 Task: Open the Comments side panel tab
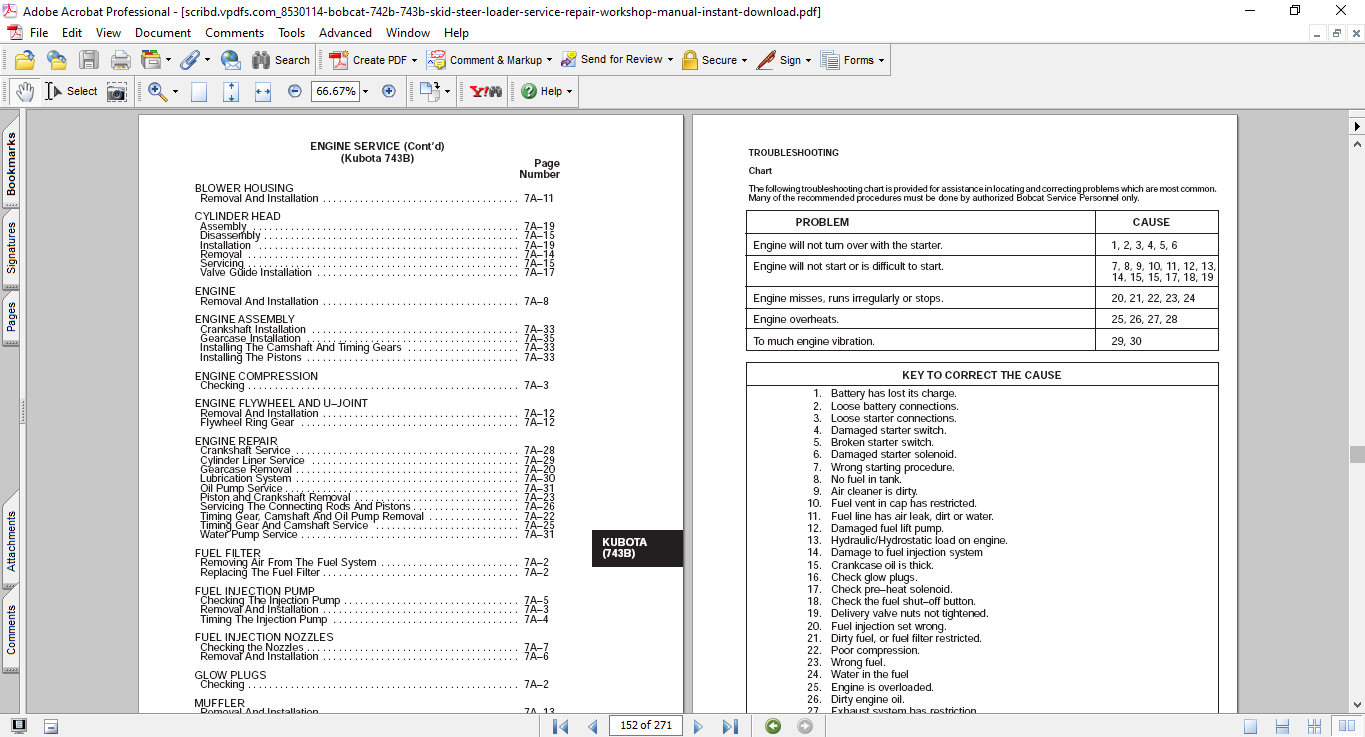click(x=11, y=629)
